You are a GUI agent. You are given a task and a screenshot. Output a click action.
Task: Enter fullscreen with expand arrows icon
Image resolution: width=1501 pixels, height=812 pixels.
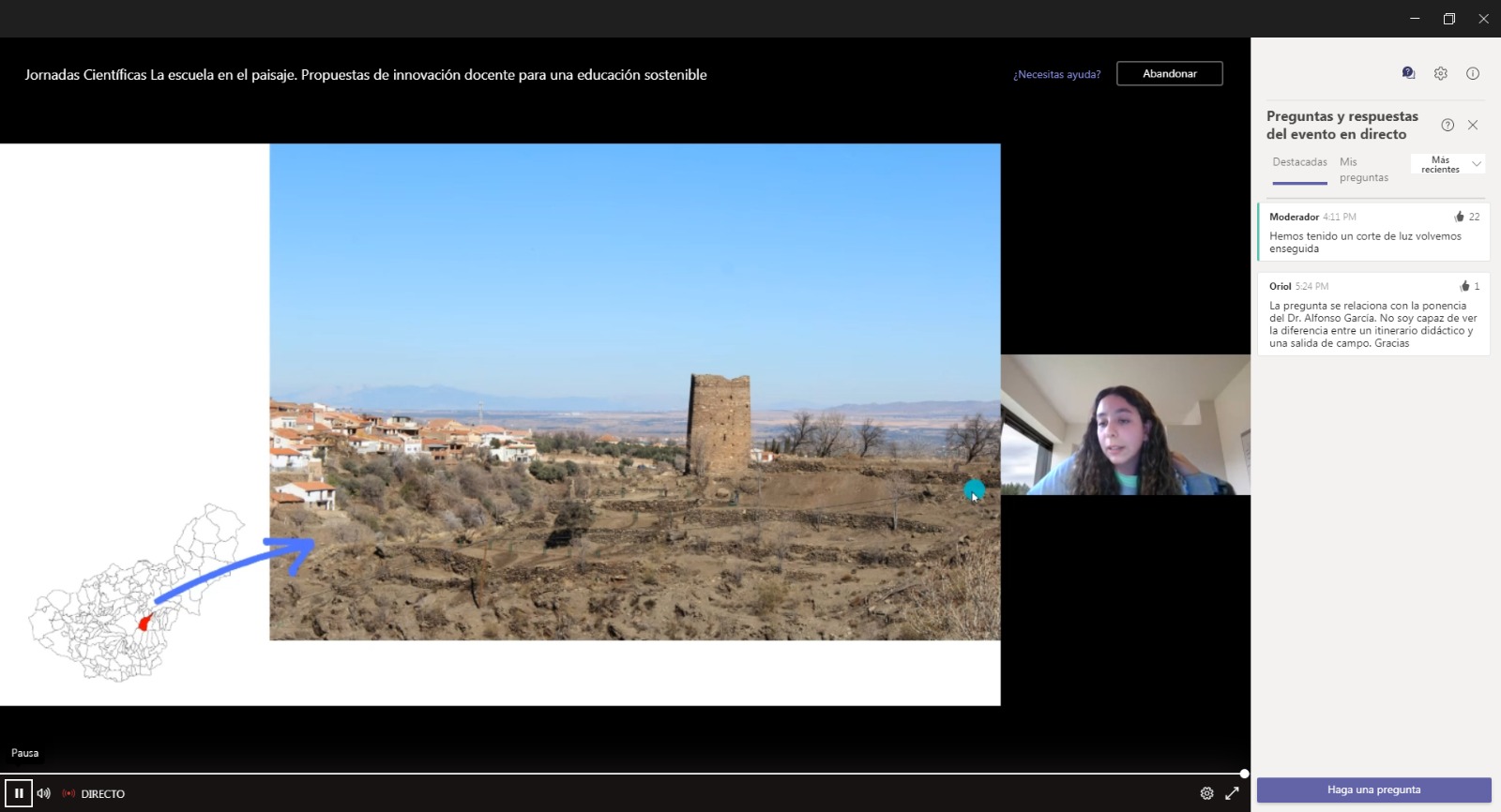pyautogui.click(x=1232, y=793)
